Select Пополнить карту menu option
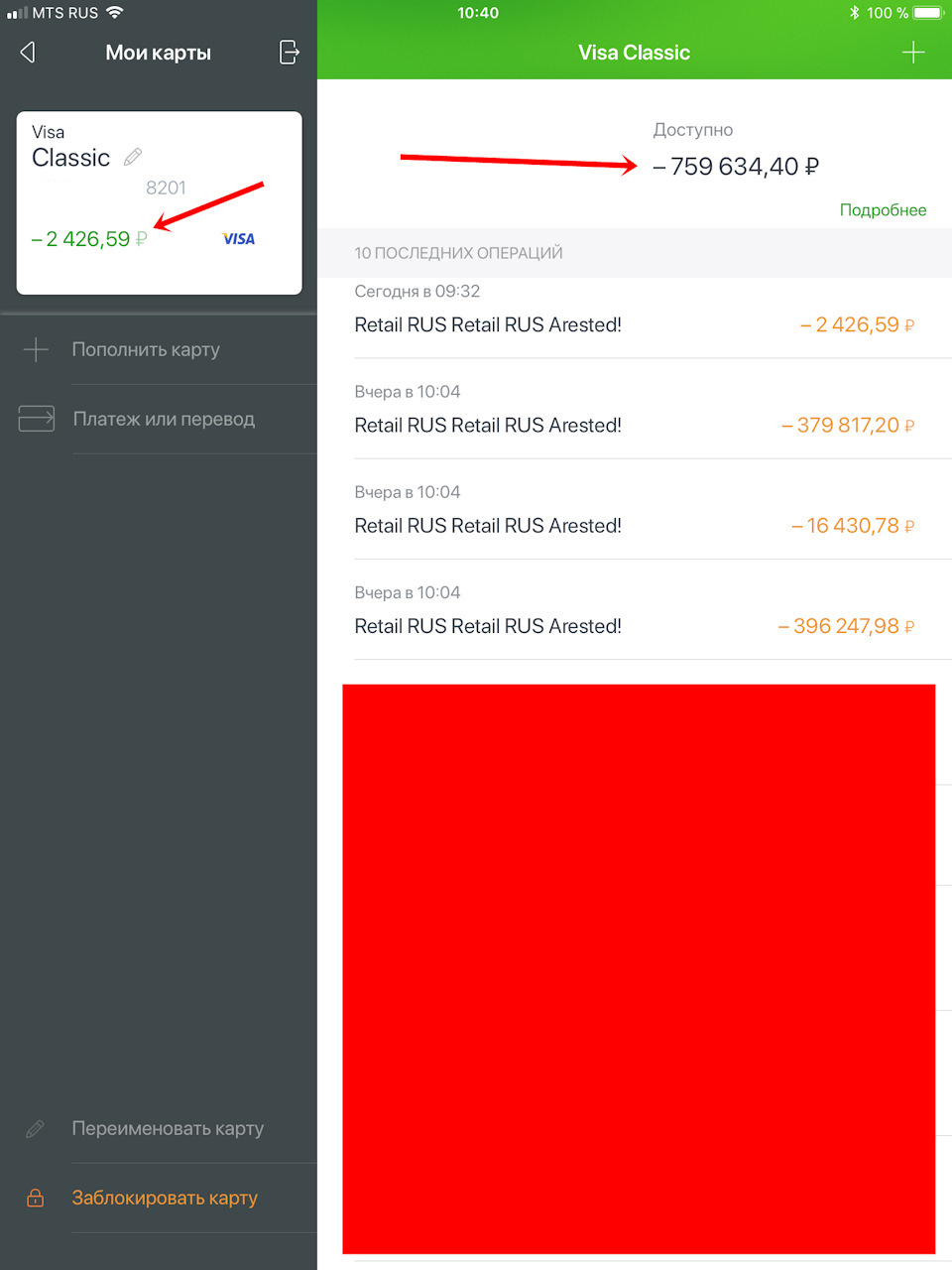Screen dimensions: 952x1270 [x=159, y=349]
